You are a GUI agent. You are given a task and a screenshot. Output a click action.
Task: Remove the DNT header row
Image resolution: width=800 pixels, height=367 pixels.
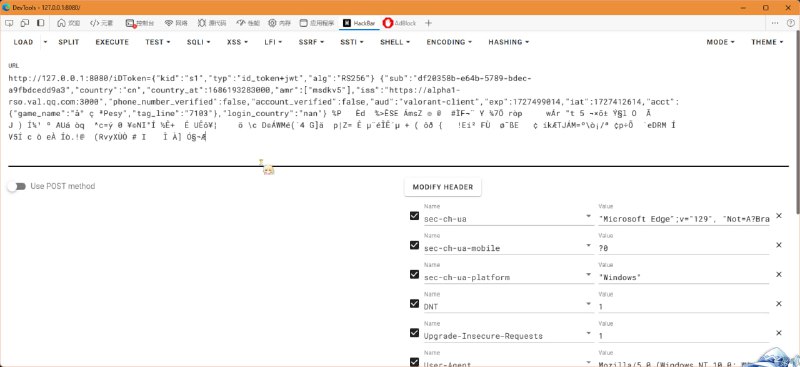(779, 303)
